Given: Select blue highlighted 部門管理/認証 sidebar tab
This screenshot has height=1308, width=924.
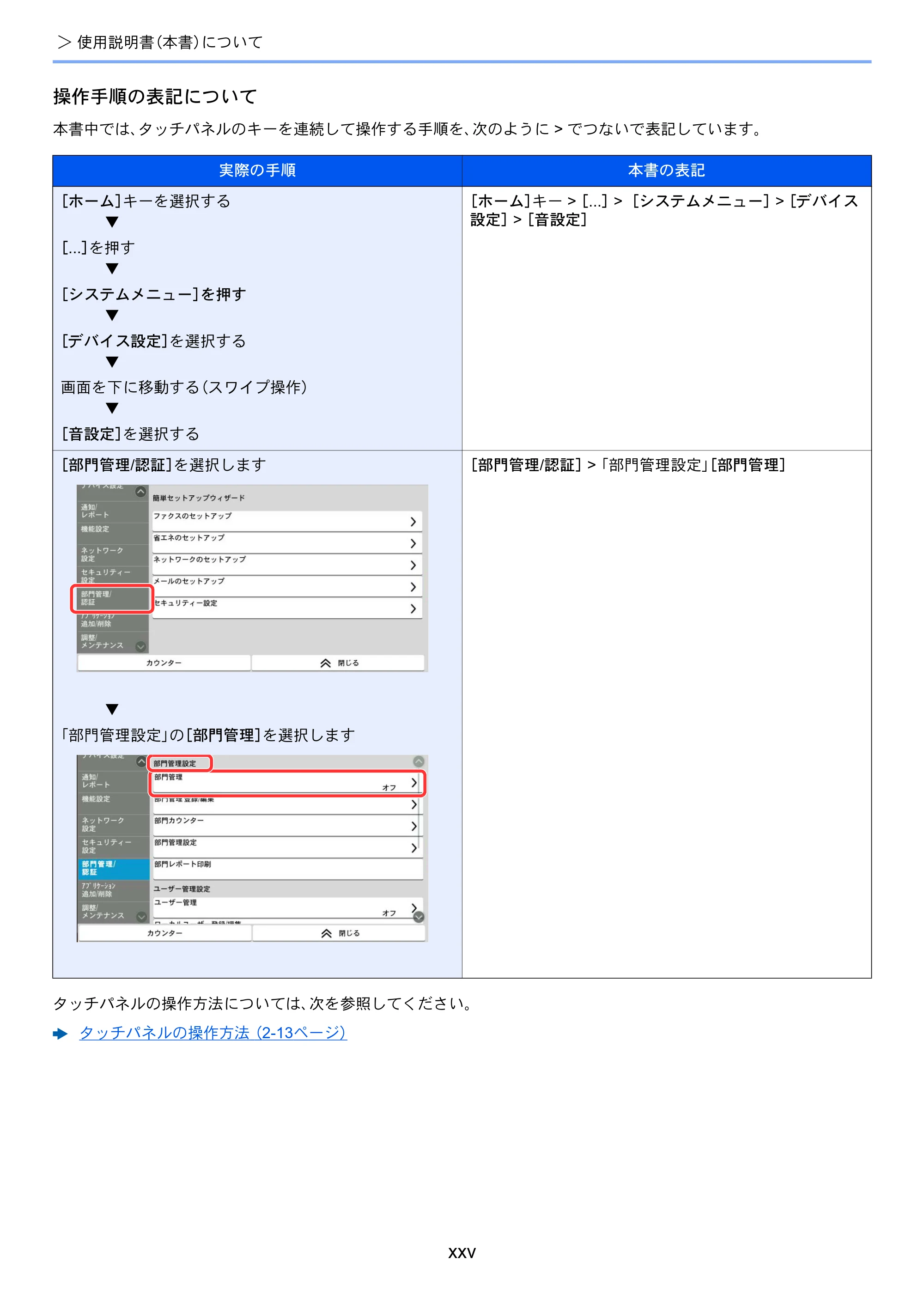Looking at the screenshot, I should pos(114,869).
